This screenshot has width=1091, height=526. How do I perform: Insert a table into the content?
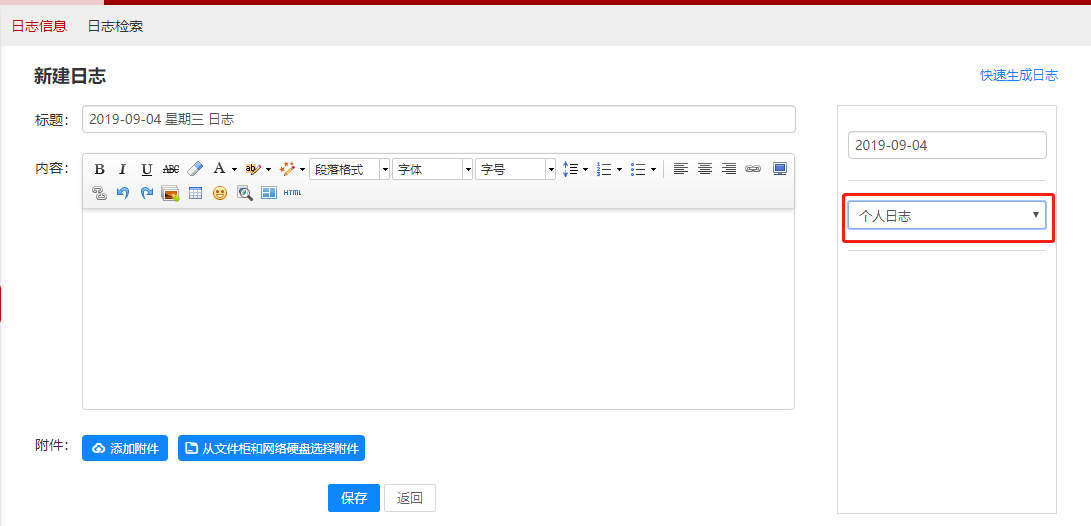[195, 193]
